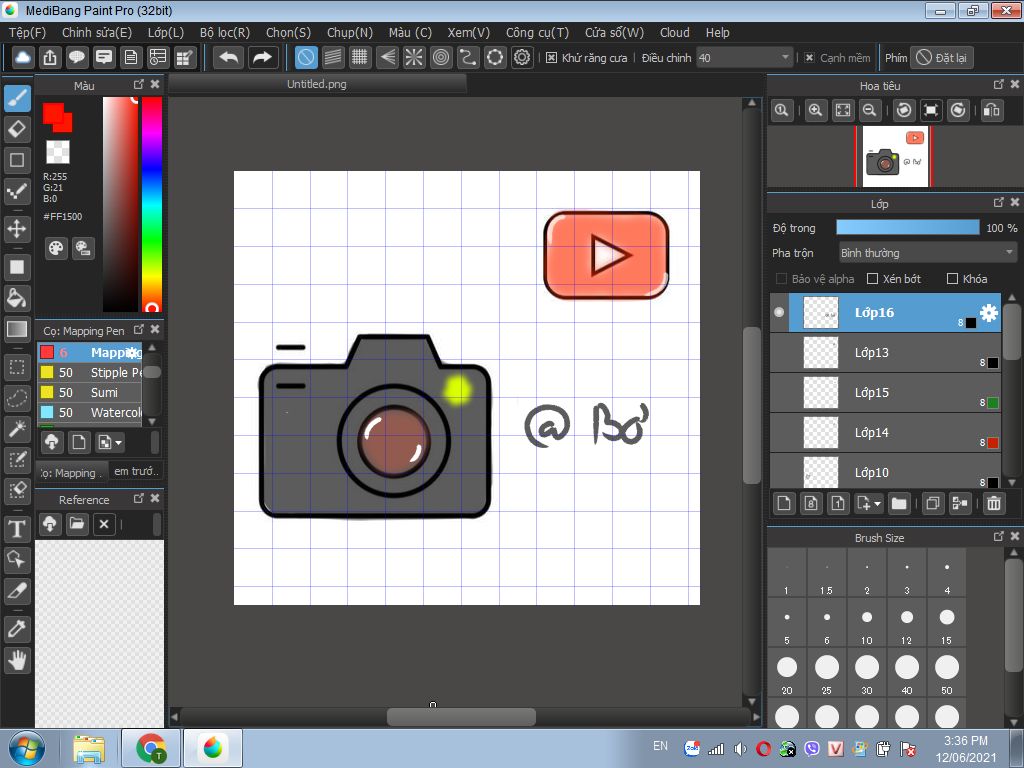Screen dimensions: 1024x768
Task: Create a new layer folder
Action: (x=899, y=504)
